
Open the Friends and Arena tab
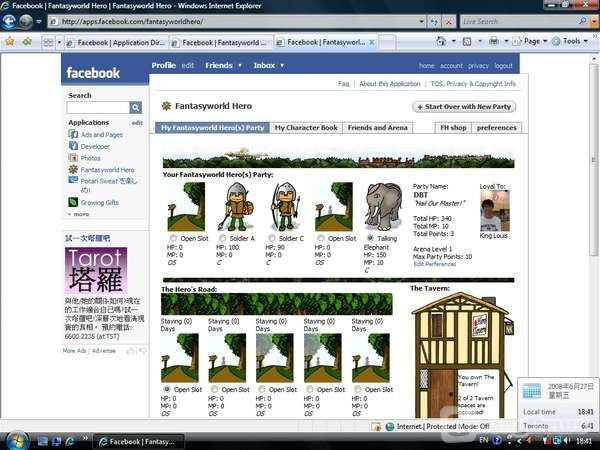tap(378, 128)
